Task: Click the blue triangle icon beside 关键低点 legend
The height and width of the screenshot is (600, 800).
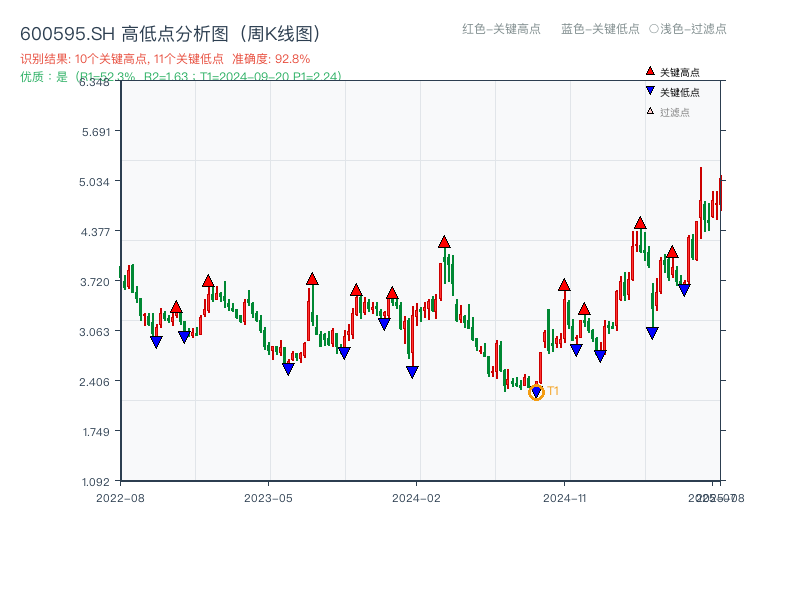Action: point(650,91)
